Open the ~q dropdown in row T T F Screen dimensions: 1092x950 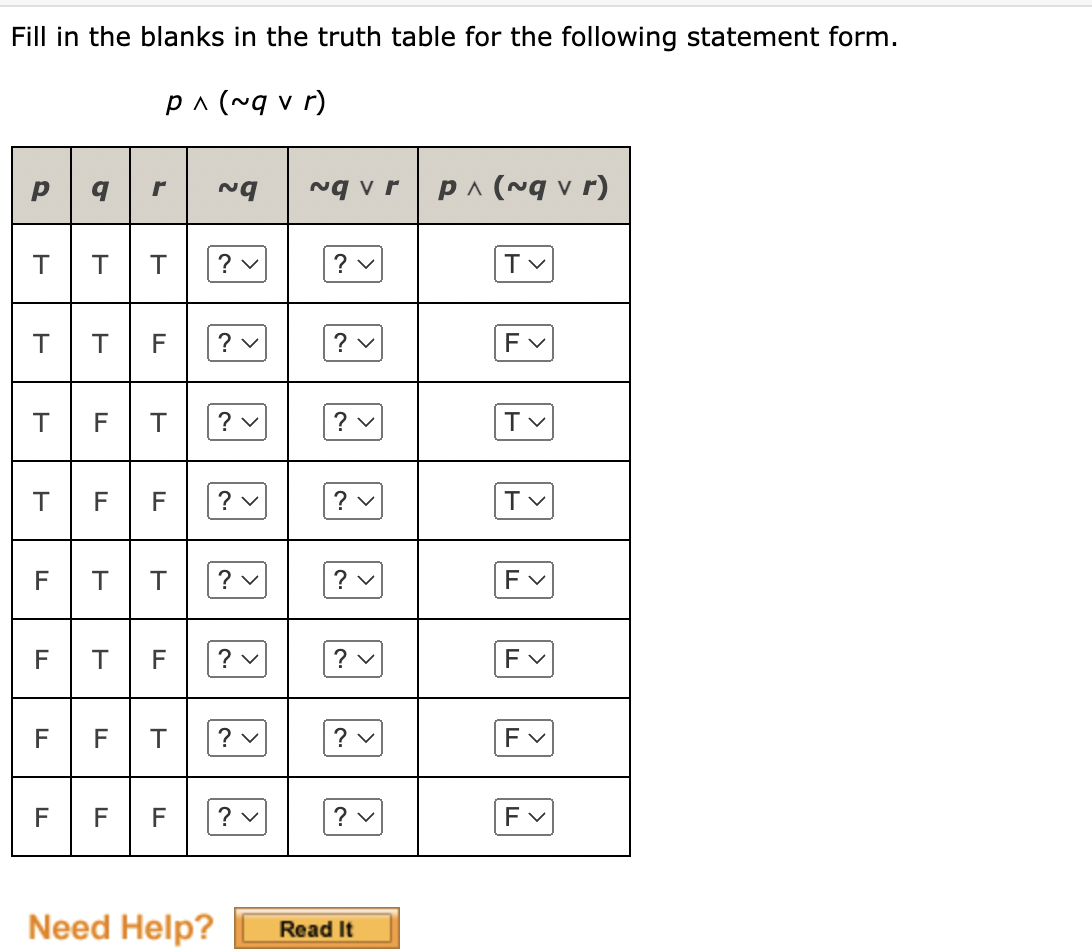click(237, 342)
